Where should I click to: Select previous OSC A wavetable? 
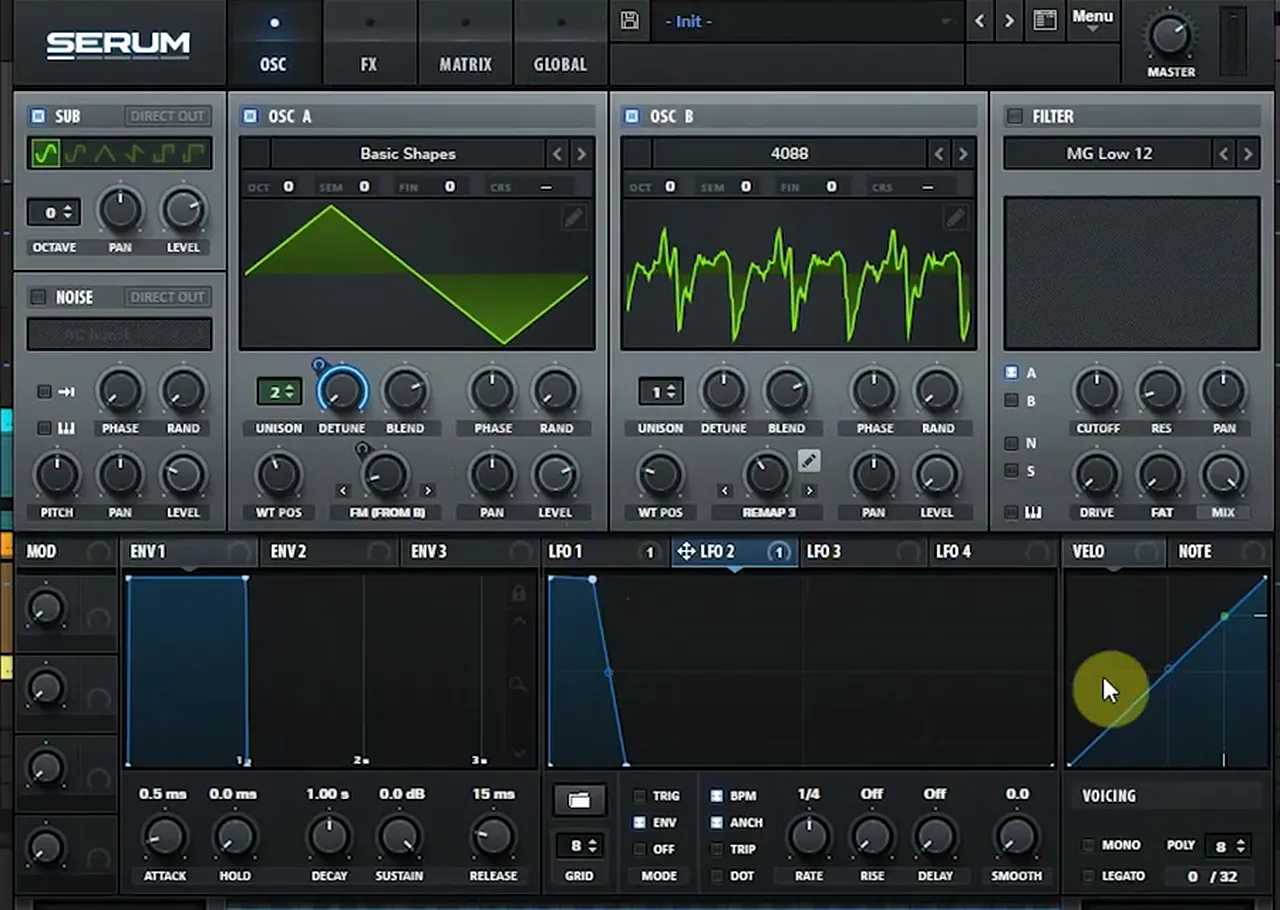click(558, 154)
